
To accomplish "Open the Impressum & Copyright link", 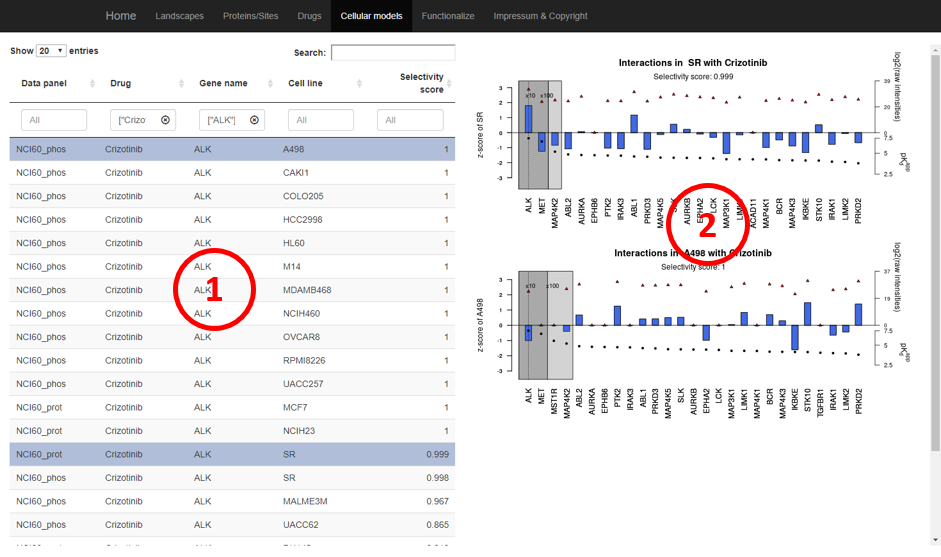I will click(540, 16).
